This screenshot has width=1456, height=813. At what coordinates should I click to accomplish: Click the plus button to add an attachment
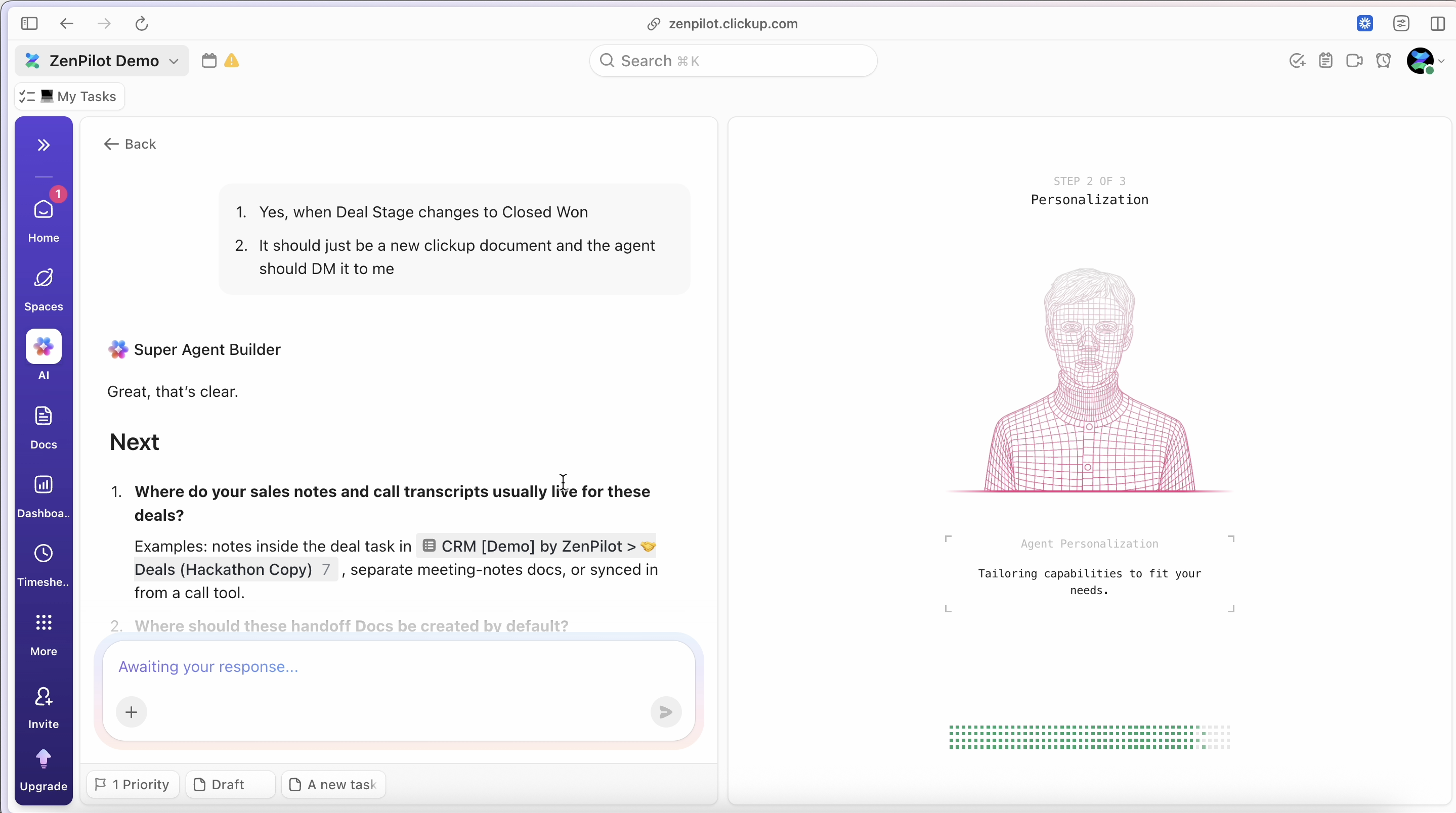131,712
